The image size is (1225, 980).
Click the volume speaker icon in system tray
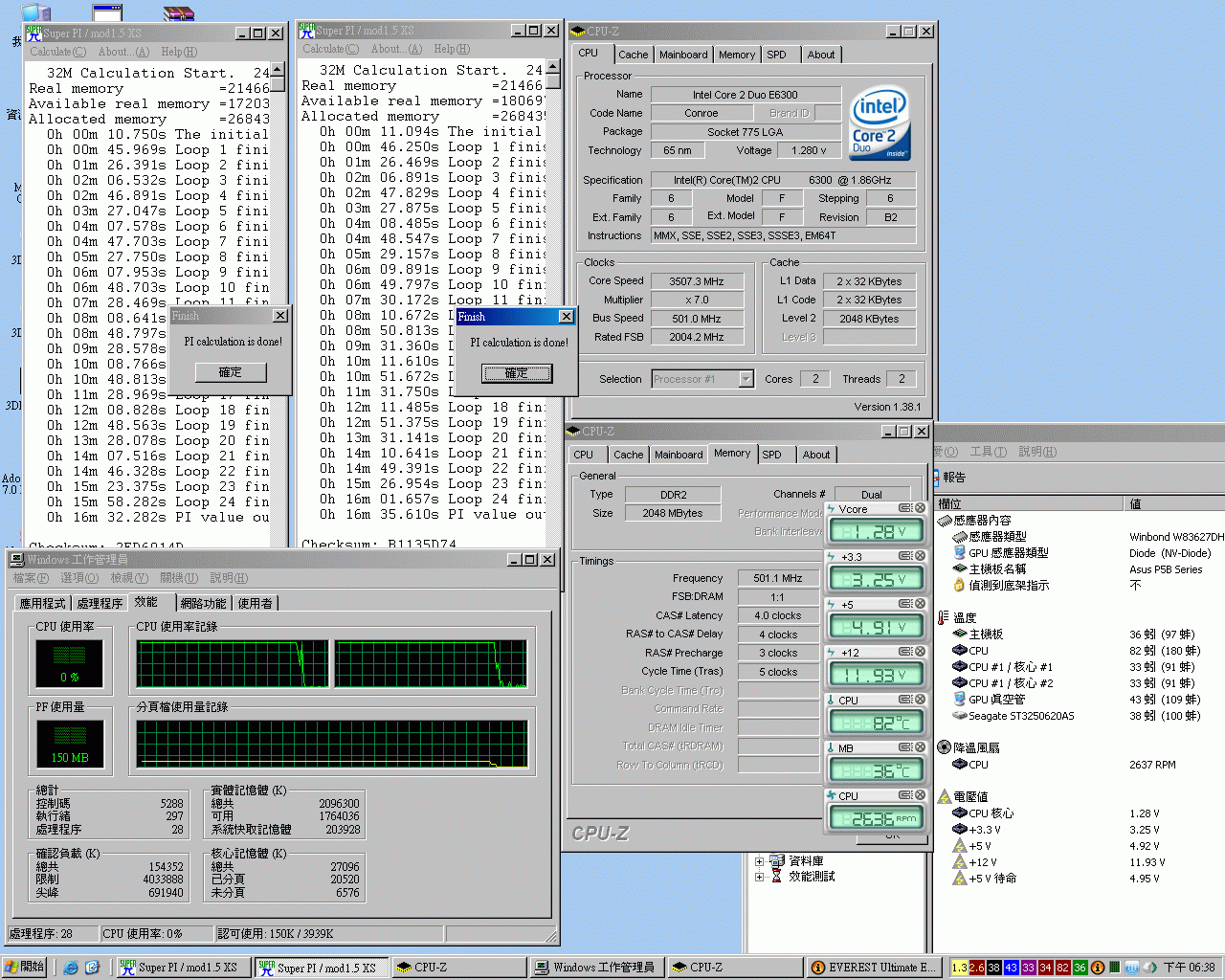[1150, 968]
